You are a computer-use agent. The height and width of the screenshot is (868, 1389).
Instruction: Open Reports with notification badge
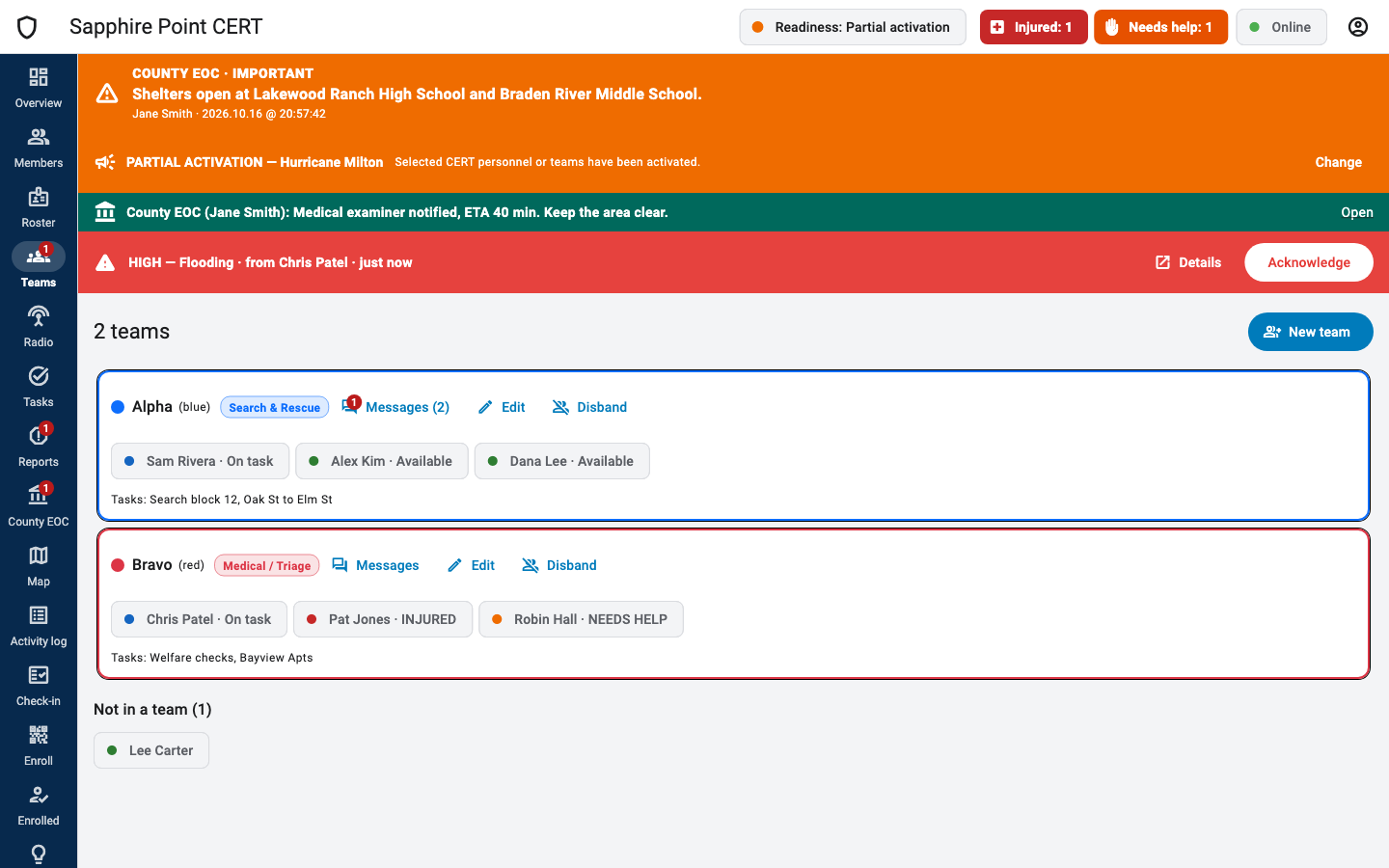pos(39,447)
